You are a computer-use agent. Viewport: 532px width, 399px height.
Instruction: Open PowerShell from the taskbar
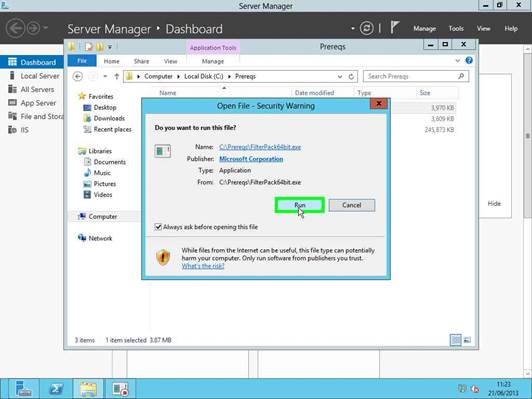56,388
